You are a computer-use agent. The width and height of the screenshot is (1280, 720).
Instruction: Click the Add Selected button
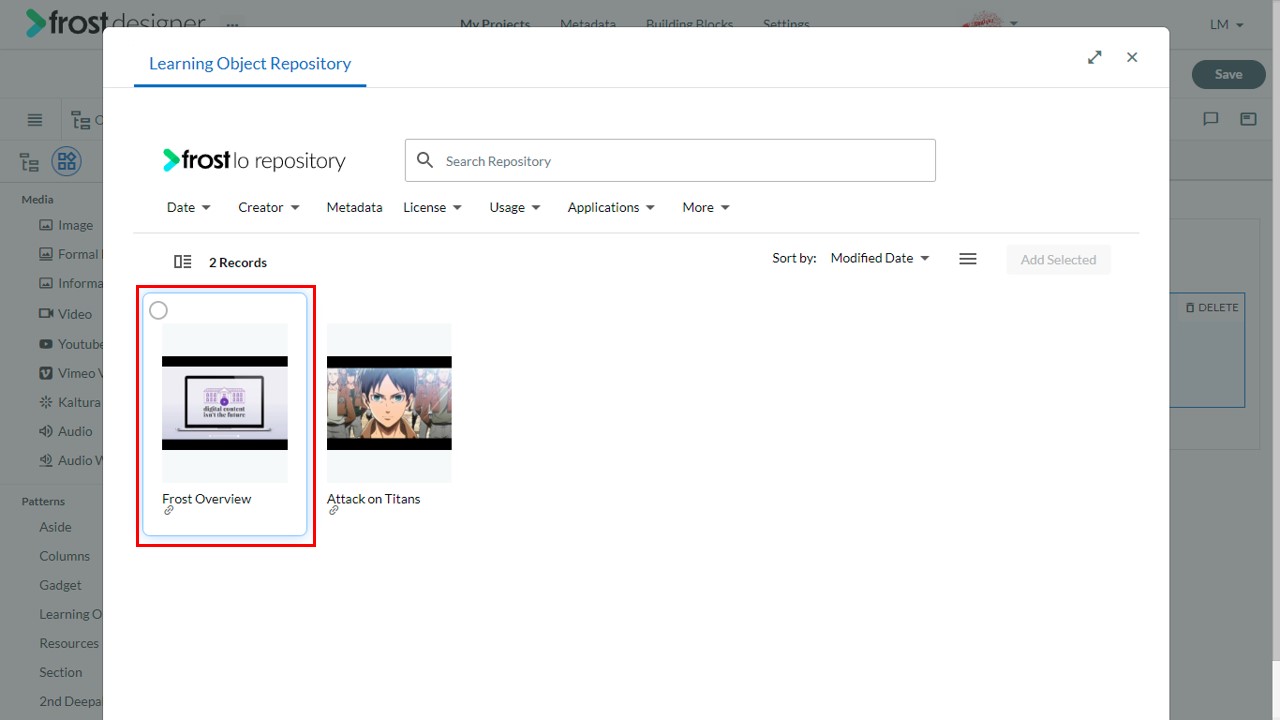[x=1058, y=259]
